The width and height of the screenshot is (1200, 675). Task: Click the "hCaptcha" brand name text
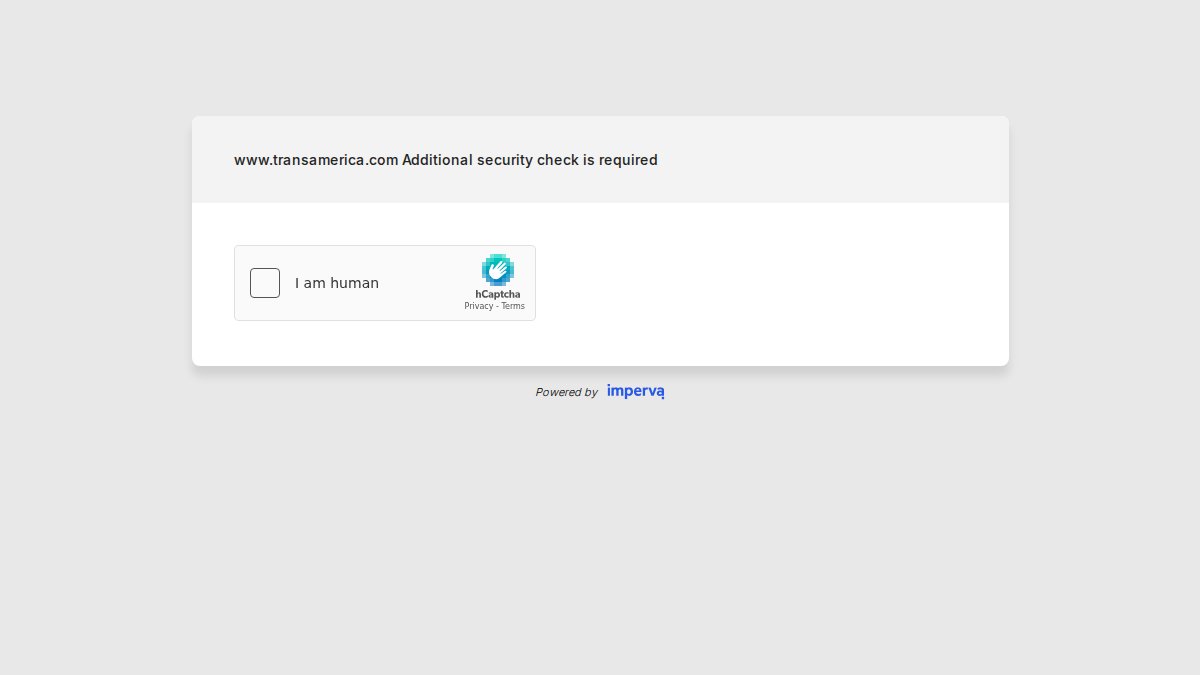click(498, 294)
